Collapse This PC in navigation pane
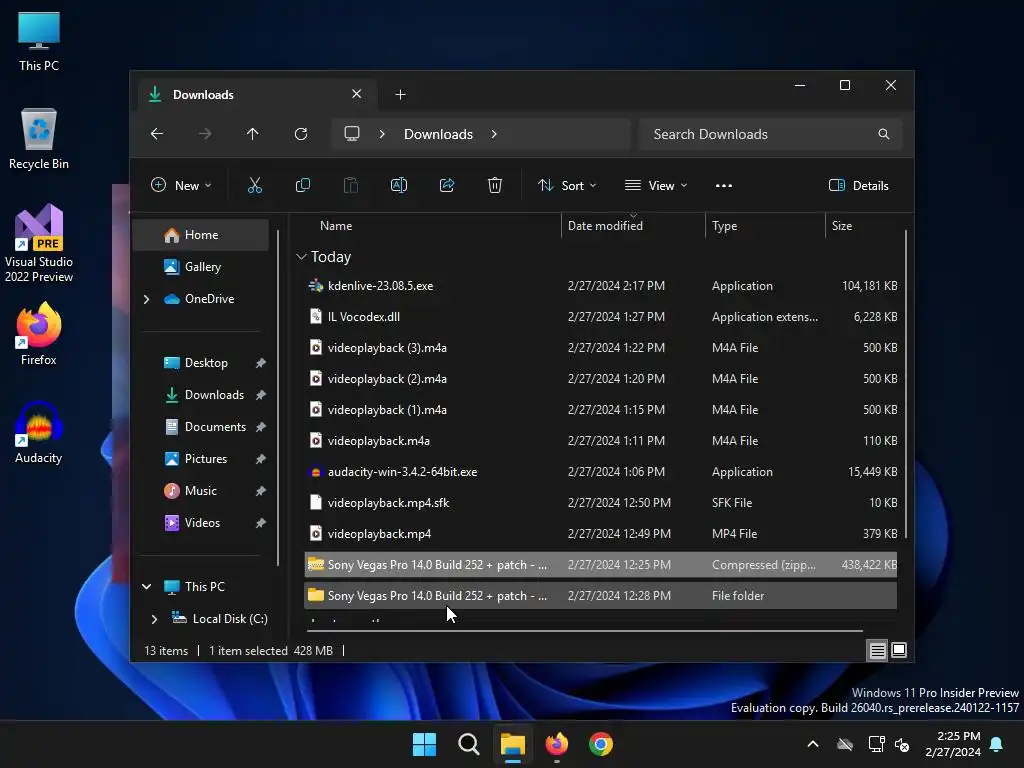Screen dimensions: 1024x768 (x=146, y=586)
